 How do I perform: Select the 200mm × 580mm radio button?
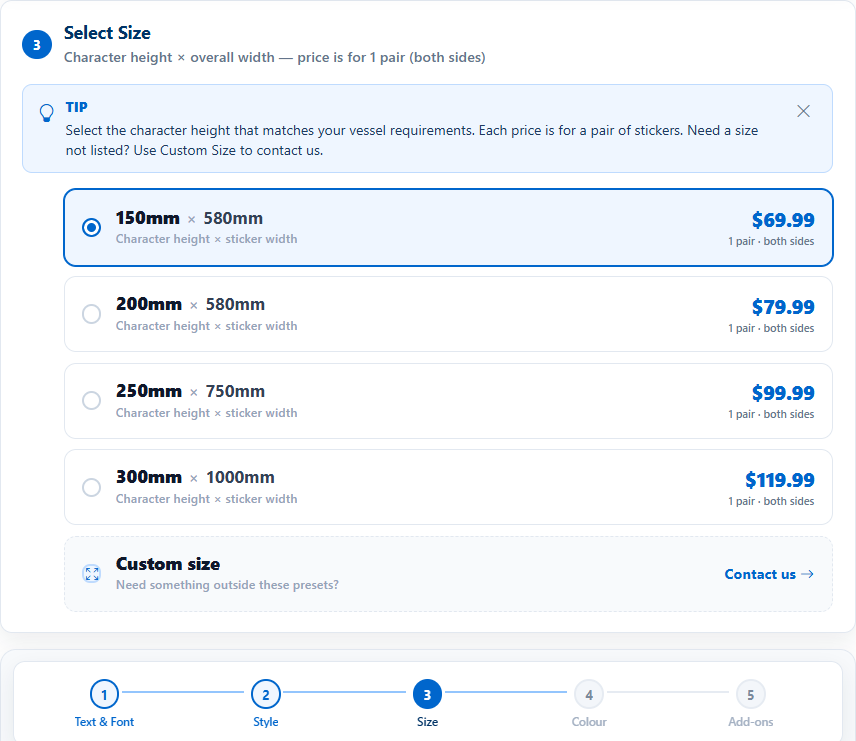point(91,314)
